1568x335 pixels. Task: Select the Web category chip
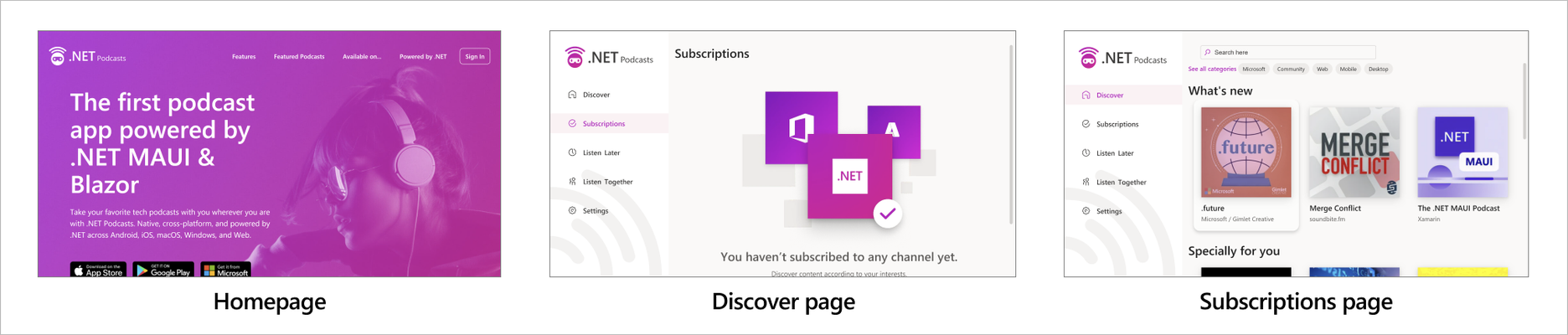[1322, 69]
